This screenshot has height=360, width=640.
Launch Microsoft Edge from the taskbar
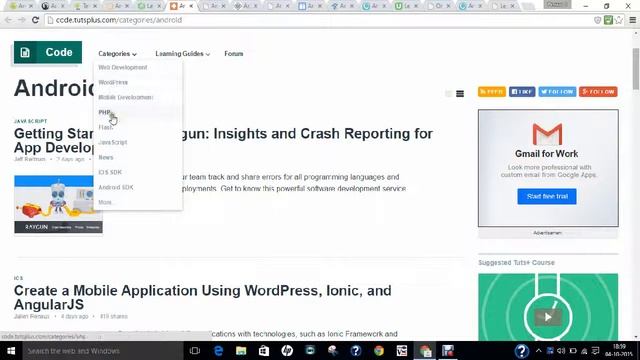pos(218,351)
